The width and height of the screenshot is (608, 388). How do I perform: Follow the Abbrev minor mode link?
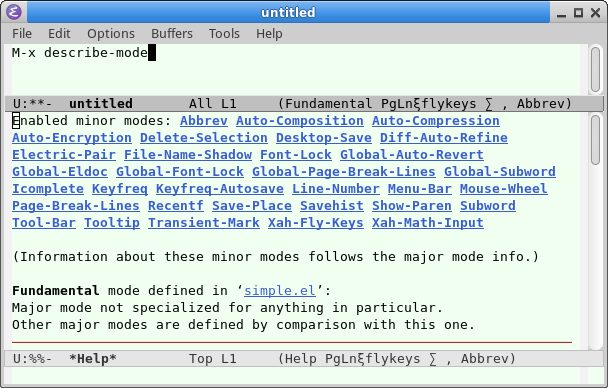coord(204,121)
